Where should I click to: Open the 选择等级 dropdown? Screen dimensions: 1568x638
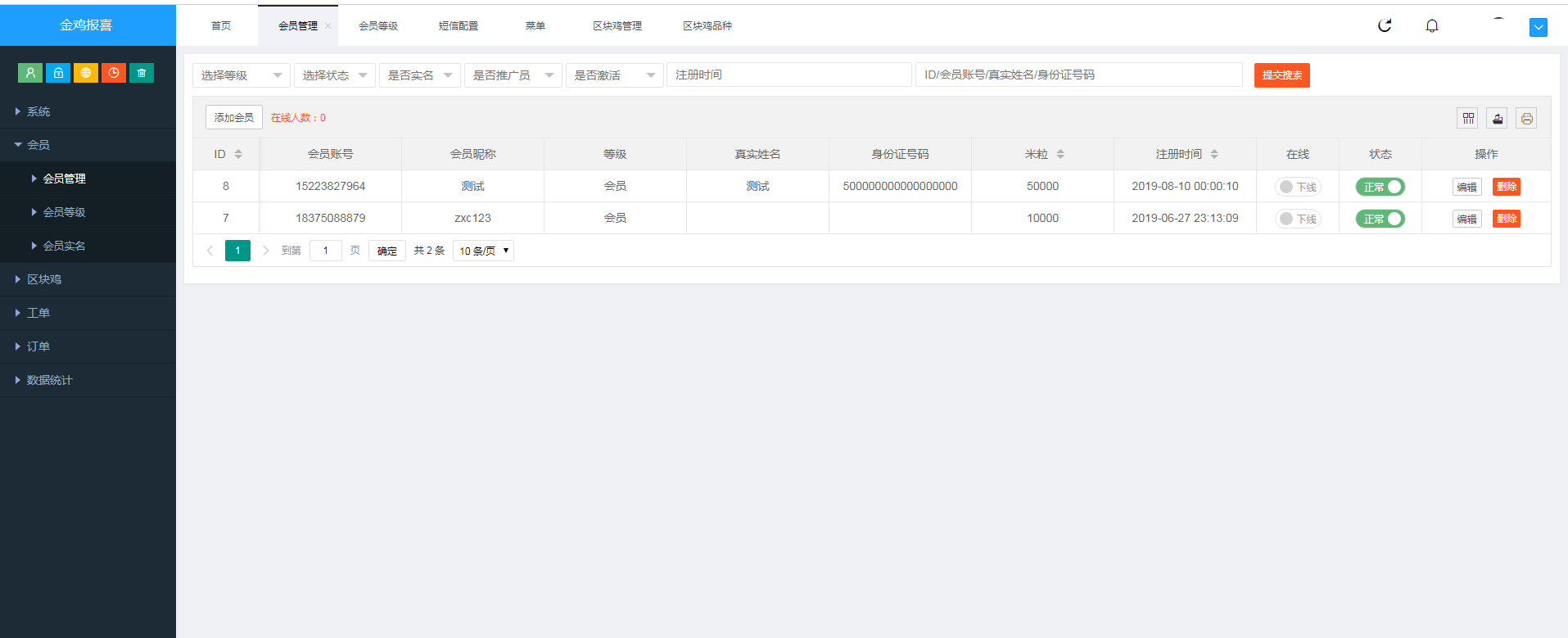tap(242, 75)
